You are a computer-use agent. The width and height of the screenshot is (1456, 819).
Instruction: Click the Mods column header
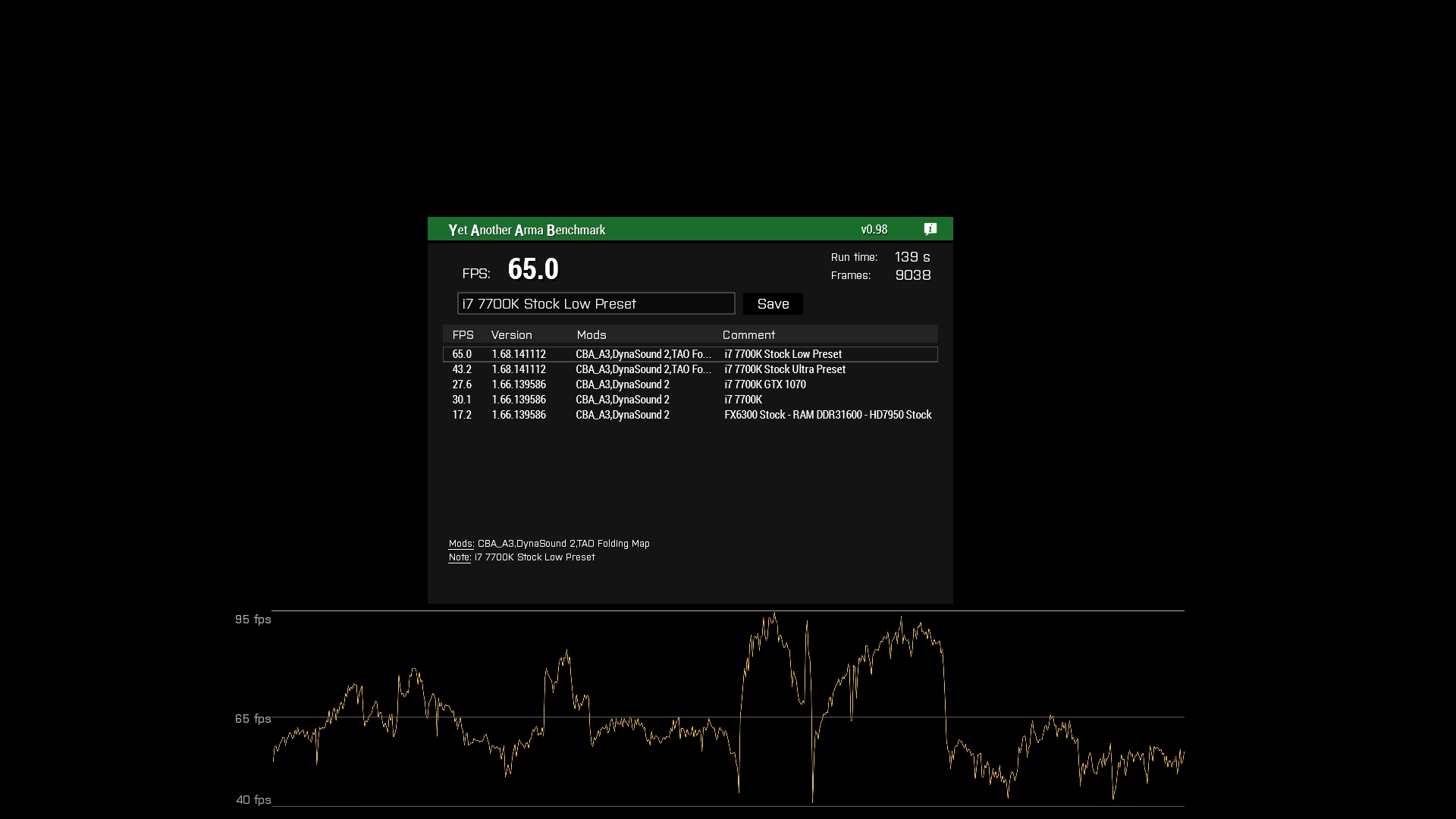(591, 334)
